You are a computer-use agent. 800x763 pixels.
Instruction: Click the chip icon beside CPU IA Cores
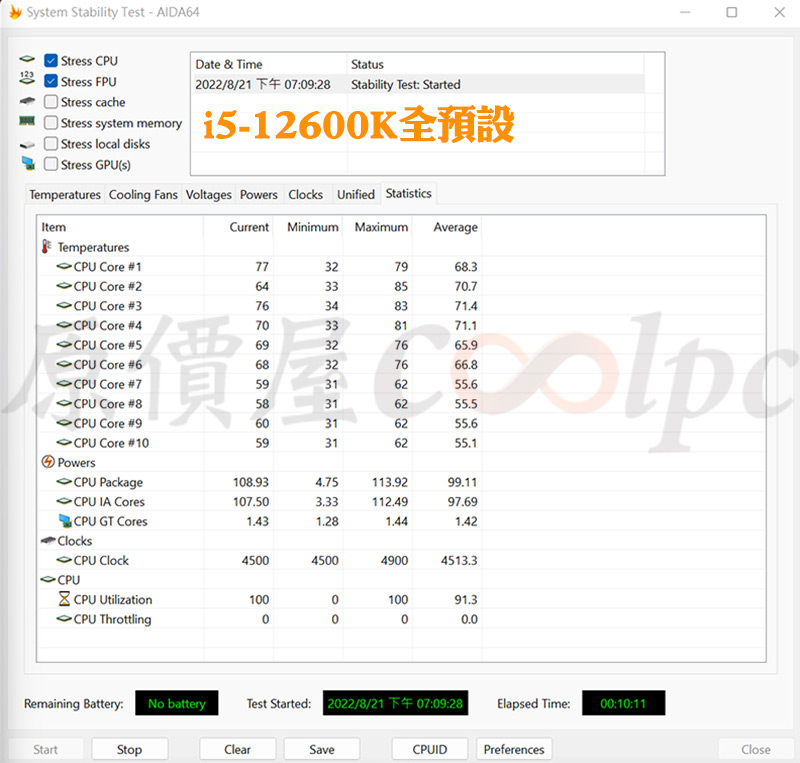click(x=64, y=501)
